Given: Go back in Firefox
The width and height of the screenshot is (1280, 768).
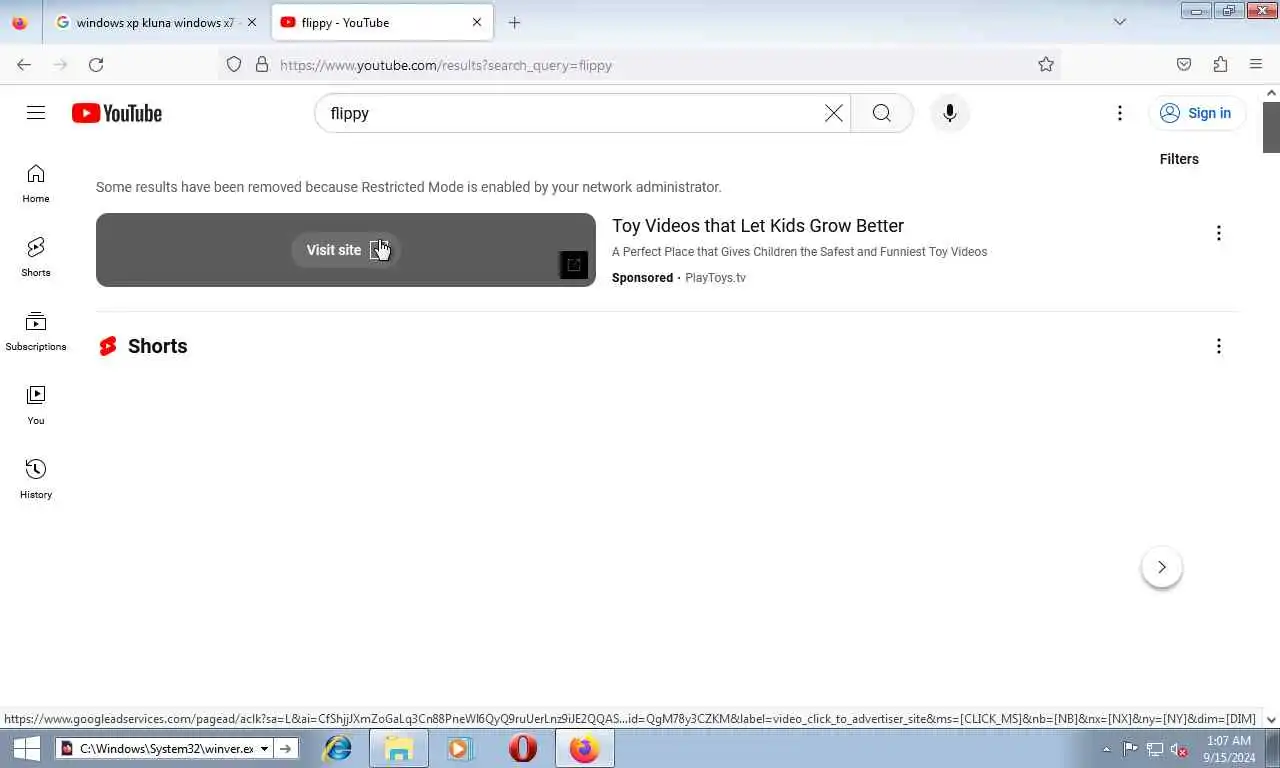Looking at the screenshot, I should 24,65.
